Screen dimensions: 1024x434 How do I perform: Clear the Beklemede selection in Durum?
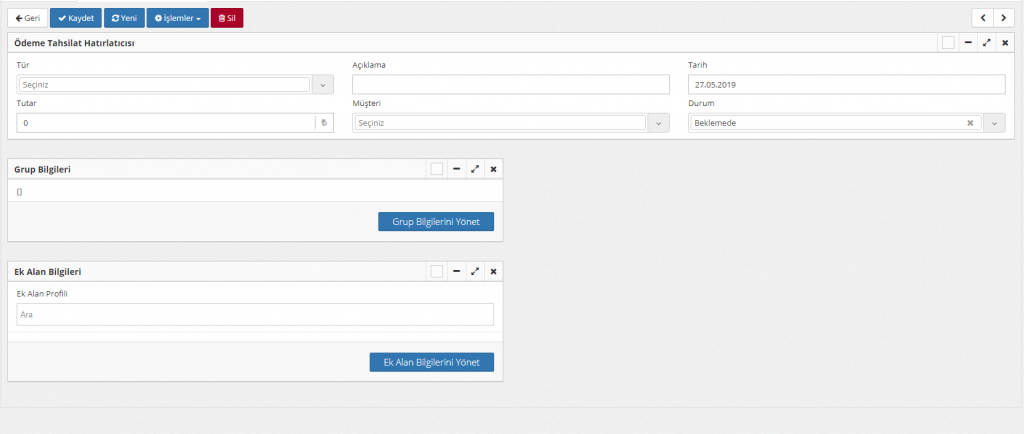[970, 123]
